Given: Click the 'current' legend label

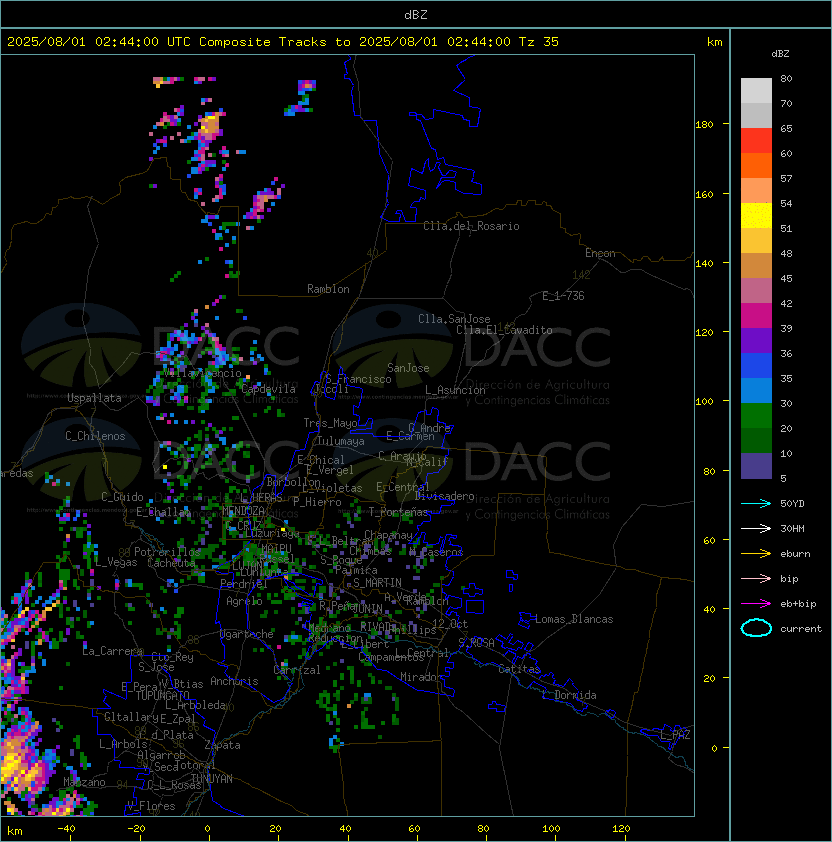Looking at the screenshot, I should tap(801, 629).
